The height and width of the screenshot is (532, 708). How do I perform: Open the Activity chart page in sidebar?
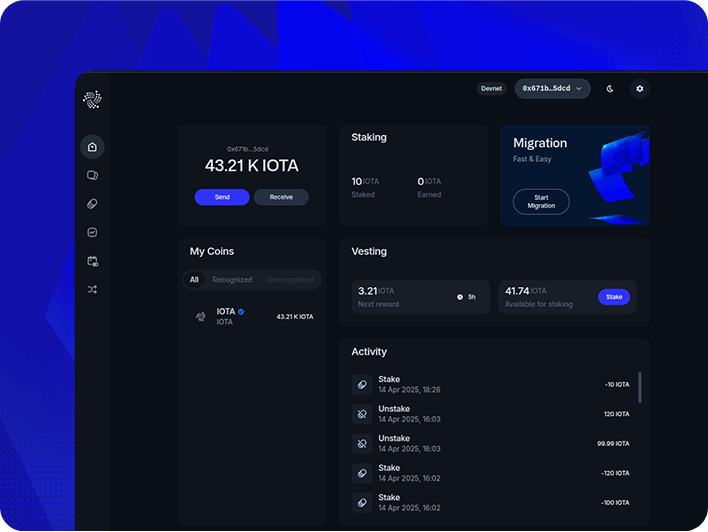point(92,232)
